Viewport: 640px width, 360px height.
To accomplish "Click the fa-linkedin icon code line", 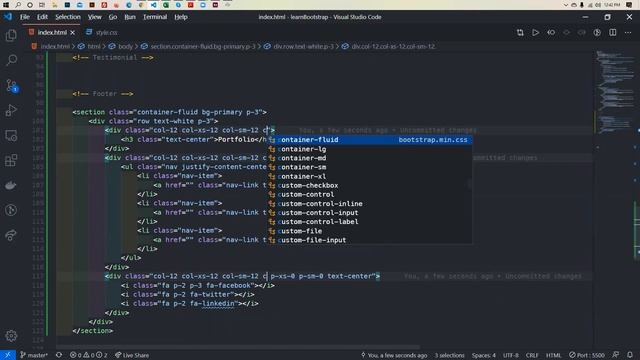I will pyautogui.click(x=190, y=304).
